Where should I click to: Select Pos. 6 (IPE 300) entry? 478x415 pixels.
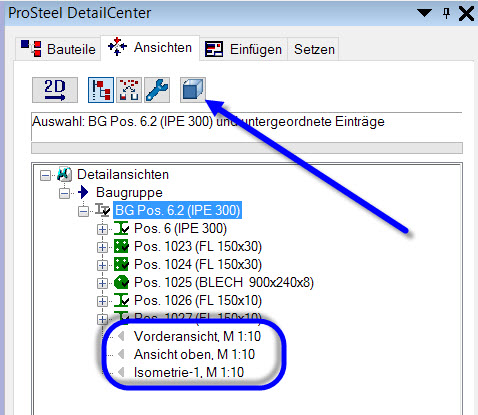(x=180, y=228)
